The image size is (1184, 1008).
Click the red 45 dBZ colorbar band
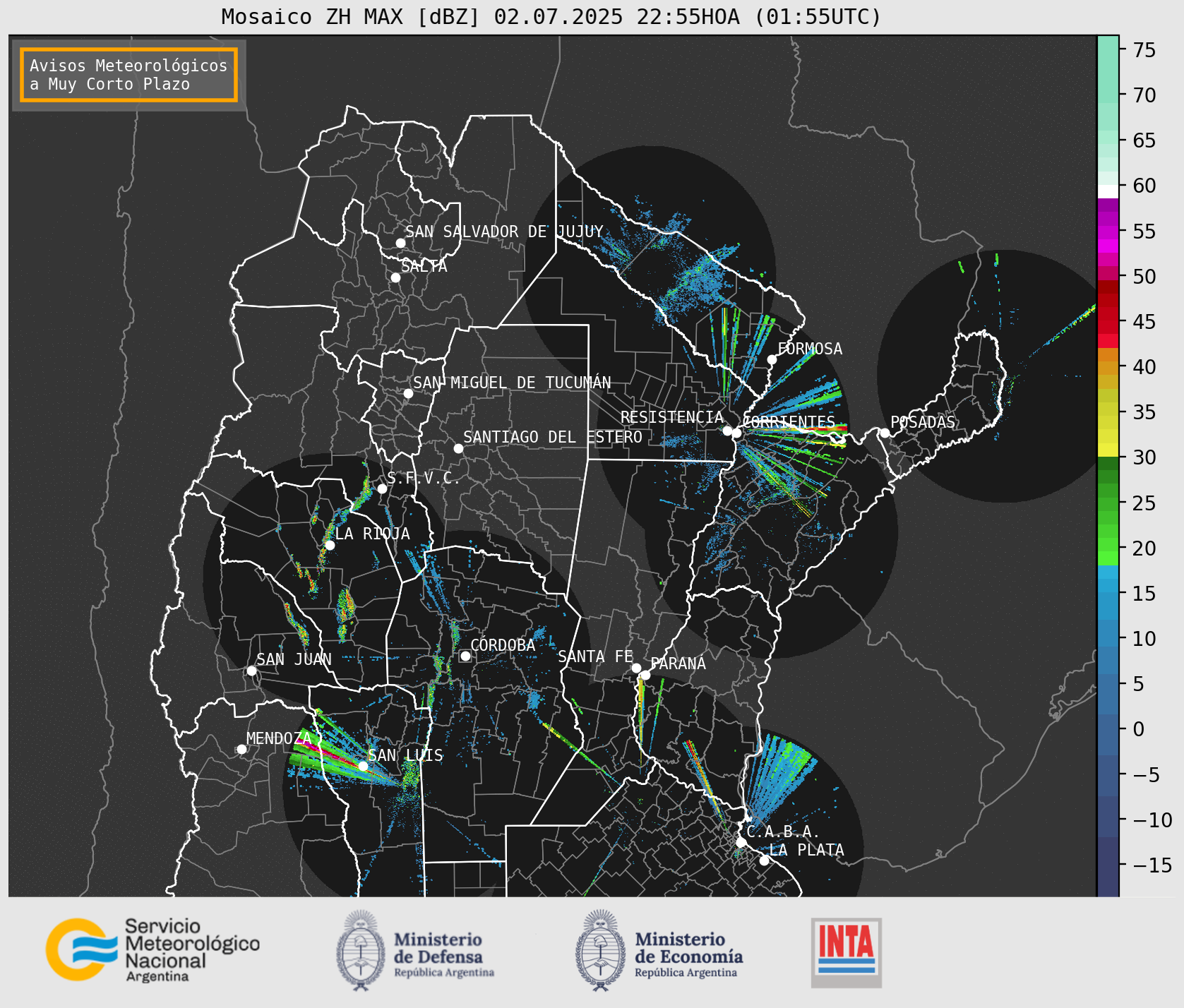click(x=1108, y=322)
